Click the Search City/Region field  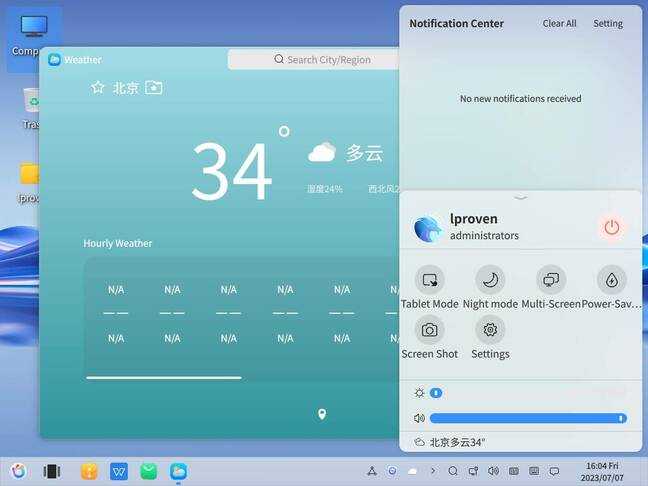pyautogui.click(x=322, y=60)
